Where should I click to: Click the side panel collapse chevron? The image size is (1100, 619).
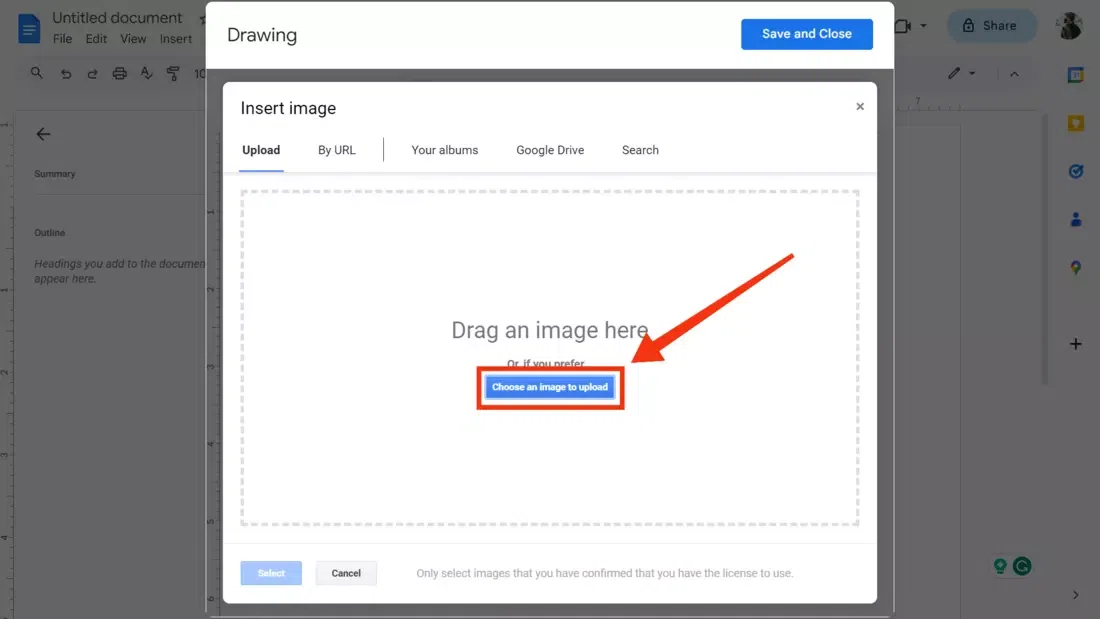tap(1075, 595)
